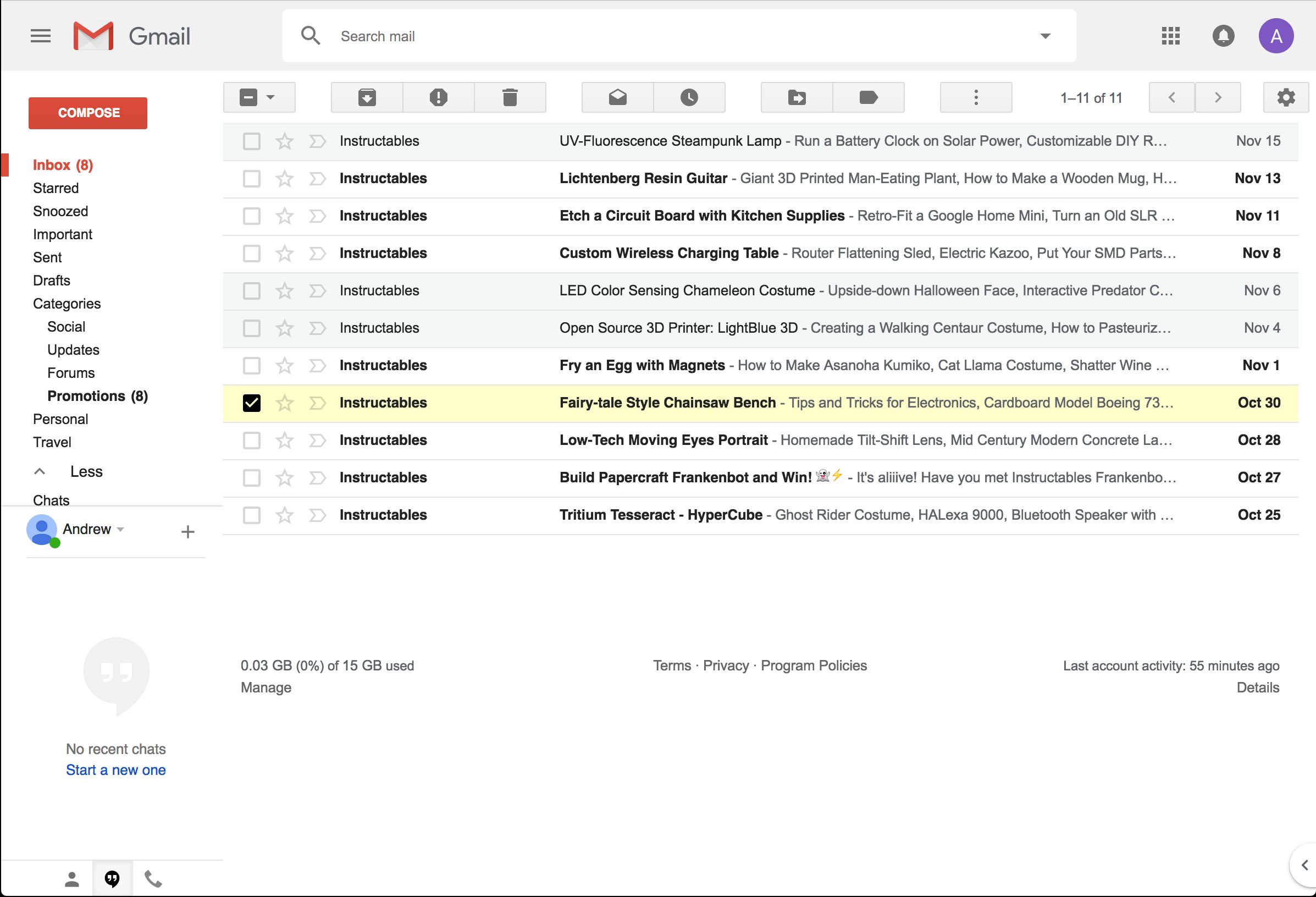This screenshot has width=1316, height=897.
Task: Click next page navigation arrow
Action: coord(1219,98)
